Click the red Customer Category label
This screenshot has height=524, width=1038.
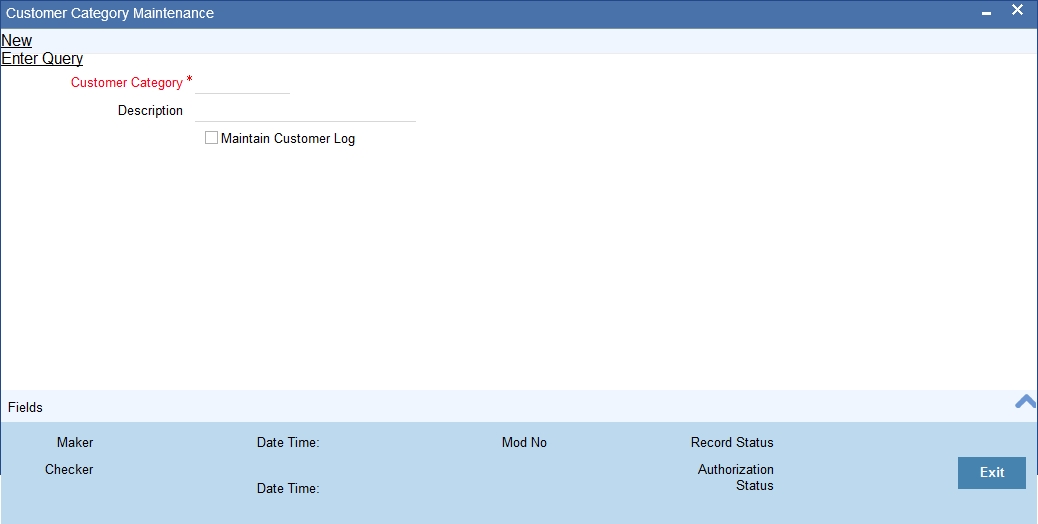coord(126,83)
